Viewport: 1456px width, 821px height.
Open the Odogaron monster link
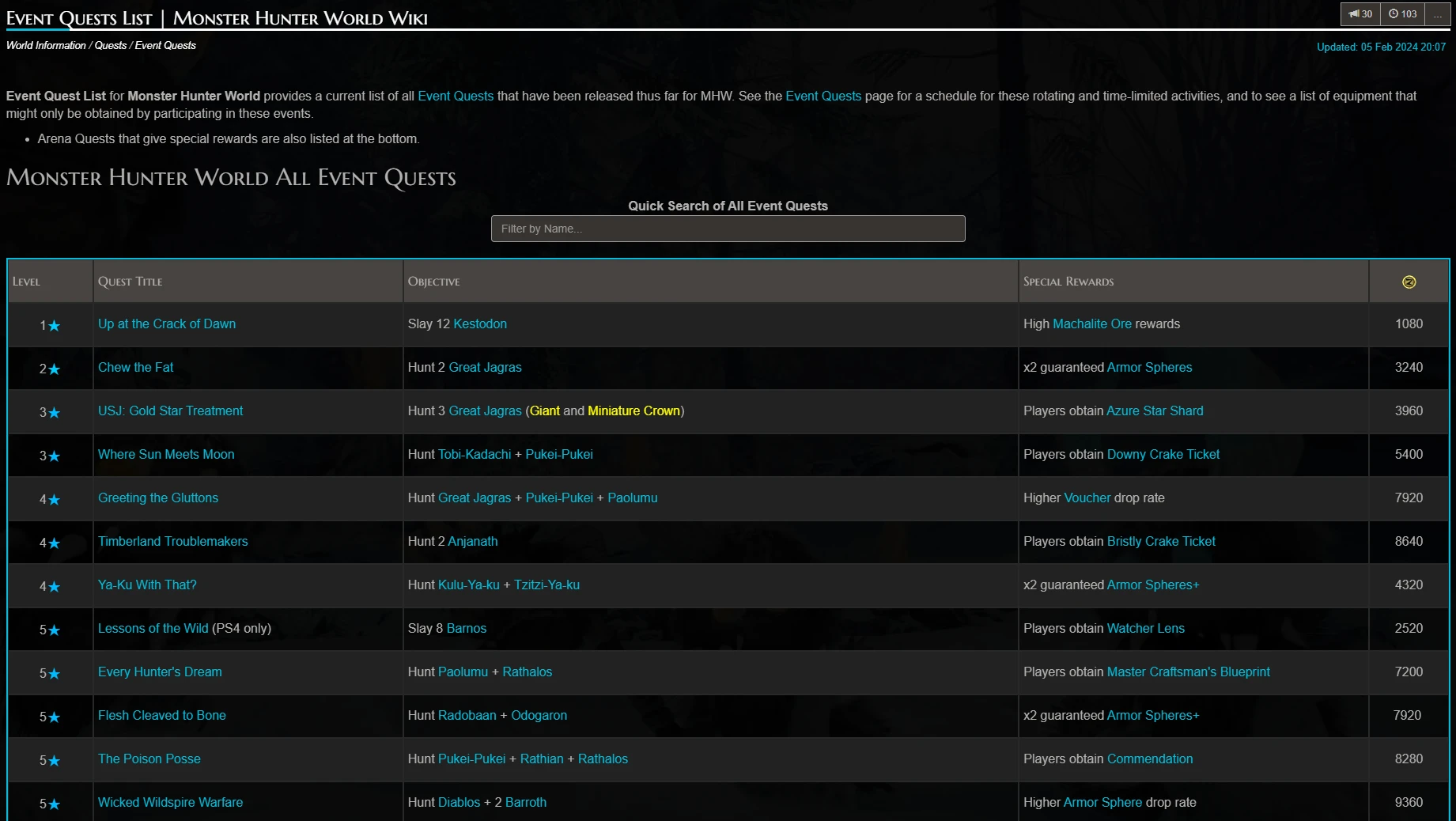pos(539,715)
